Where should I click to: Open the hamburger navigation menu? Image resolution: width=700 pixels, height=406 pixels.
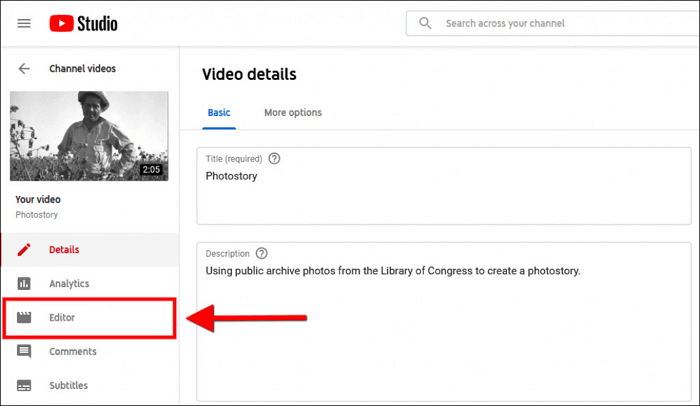click(24, 23)
